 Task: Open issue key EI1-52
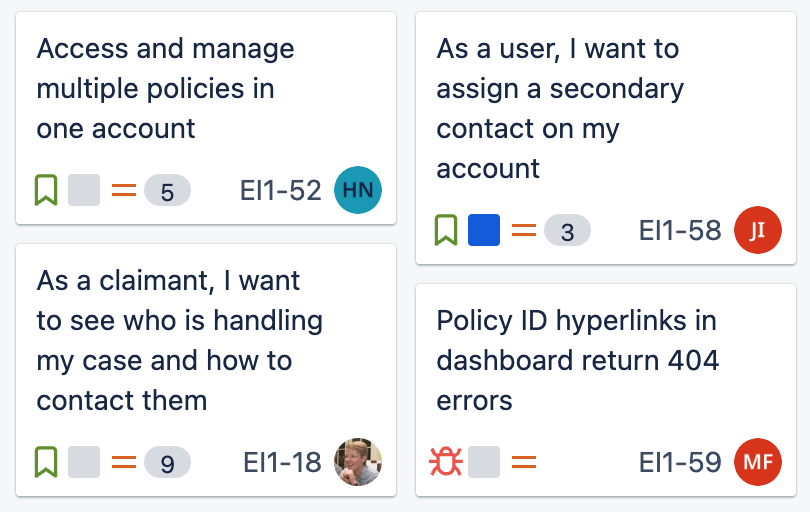[x=281, y=190]
